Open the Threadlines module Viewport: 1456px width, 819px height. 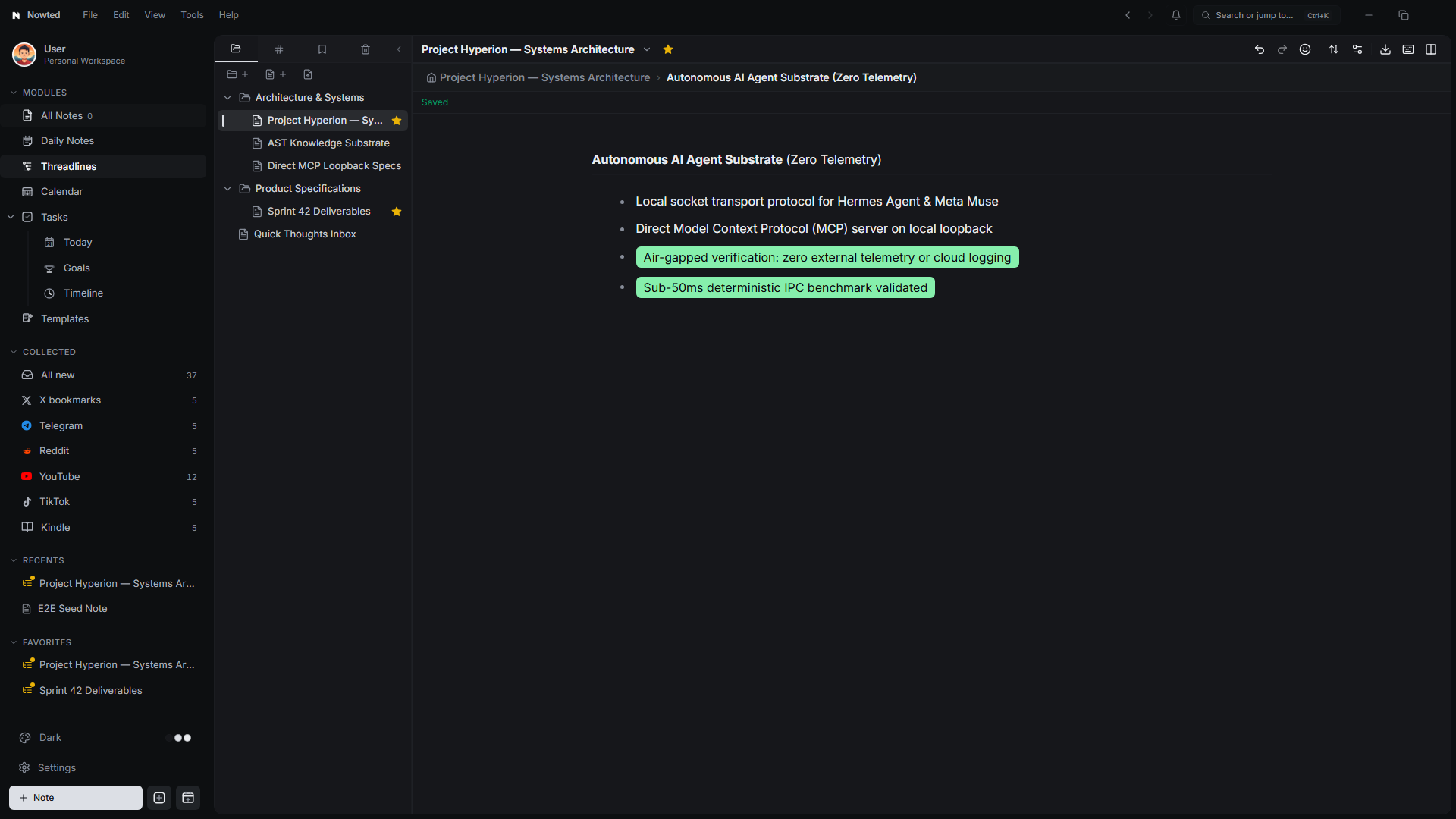pos(103,166)
